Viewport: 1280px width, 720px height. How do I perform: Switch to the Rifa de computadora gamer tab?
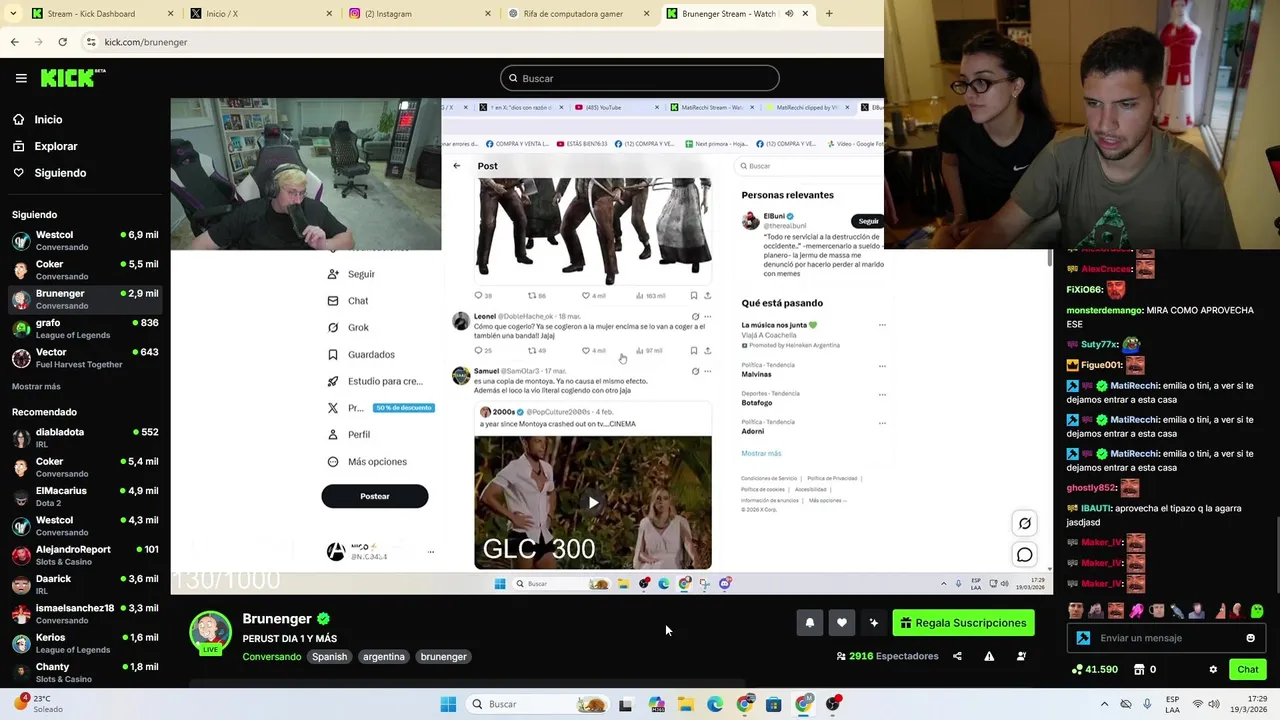click(x=578, y=14)
